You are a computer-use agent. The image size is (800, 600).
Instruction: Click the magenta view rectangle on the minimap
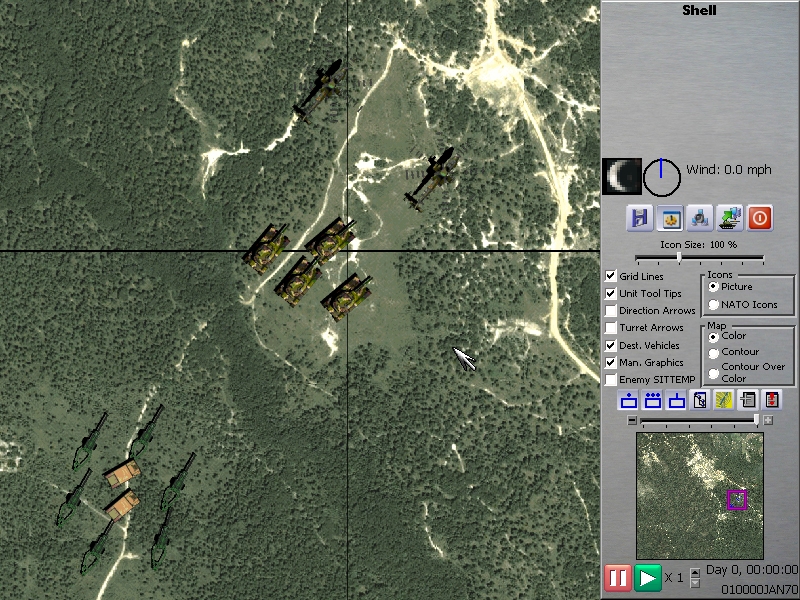(x=738, y=499)
